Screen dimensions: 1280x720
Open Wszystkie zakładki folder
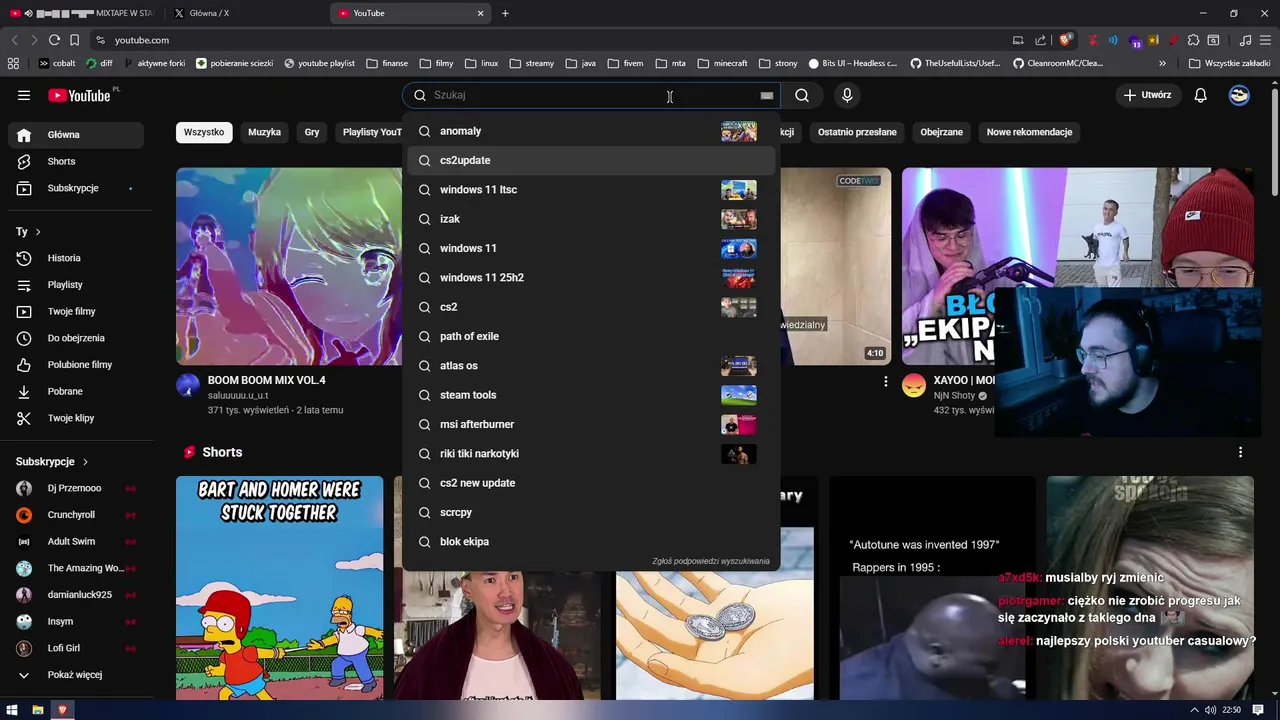coord(1229,63)
